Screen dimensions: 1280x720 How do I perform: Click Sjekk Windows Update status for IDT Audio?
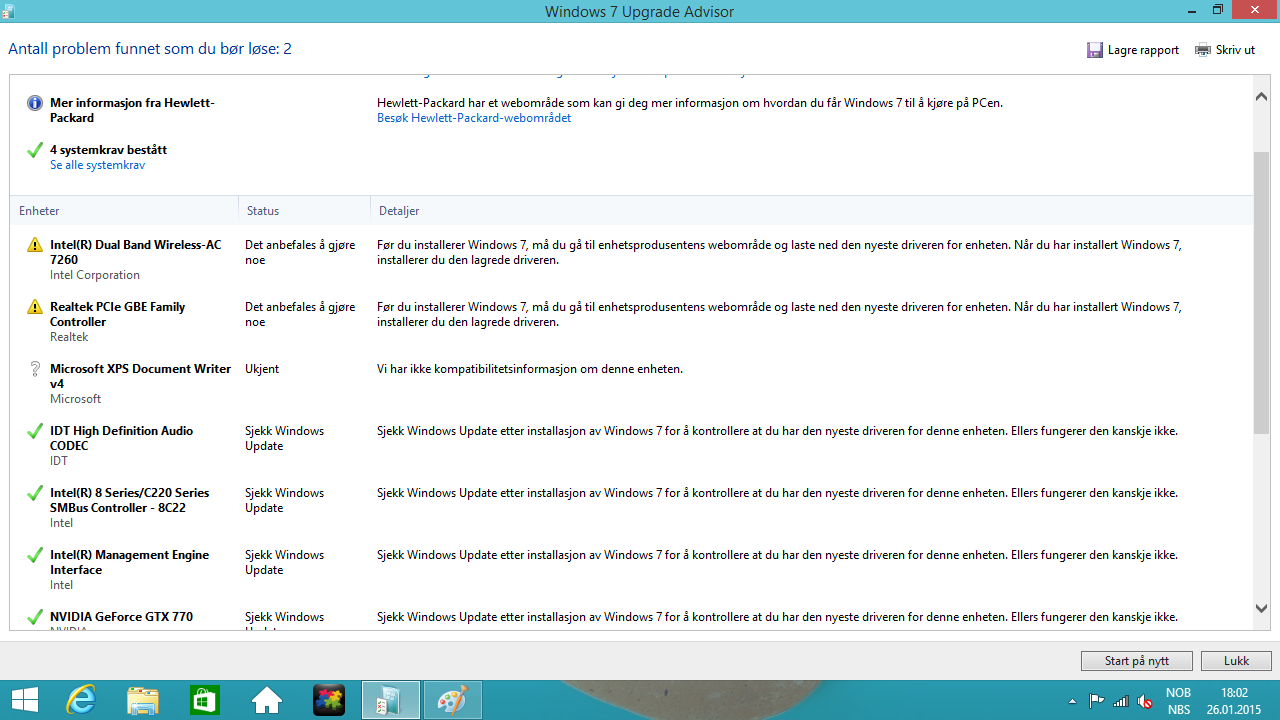(285, 438)
